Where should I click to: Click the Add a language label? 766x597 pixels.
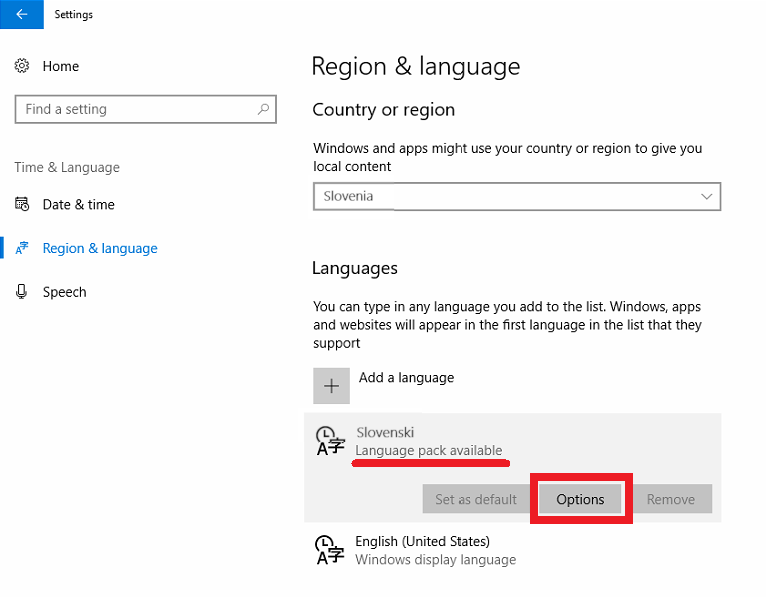(x=406, y=378)
